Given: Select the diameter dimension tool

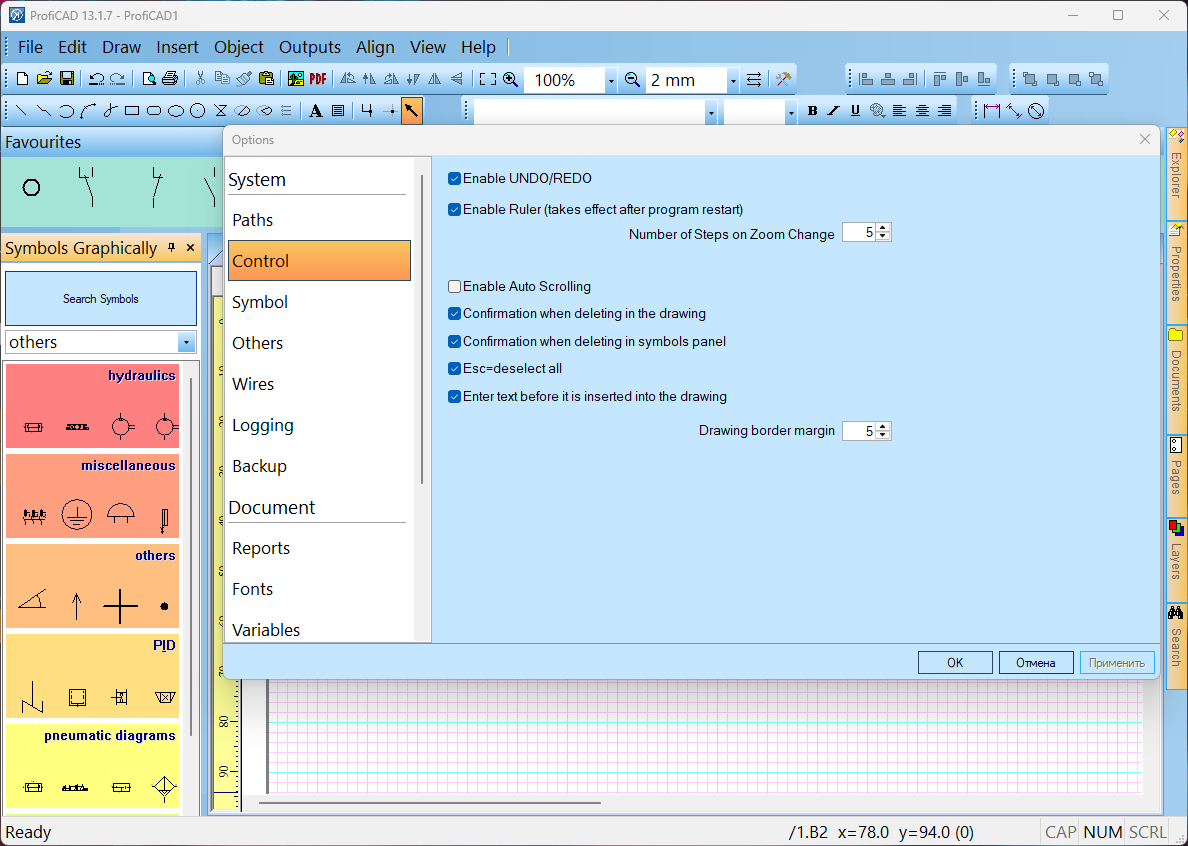Looking at the screenshot, I should pyautogui.click(x=1036, y=111).
